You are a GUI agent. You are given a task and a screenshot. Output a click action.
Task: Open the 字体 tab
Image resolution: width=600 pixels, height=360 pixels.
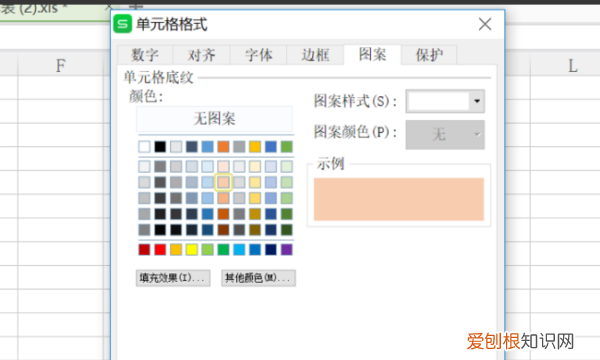258,55
